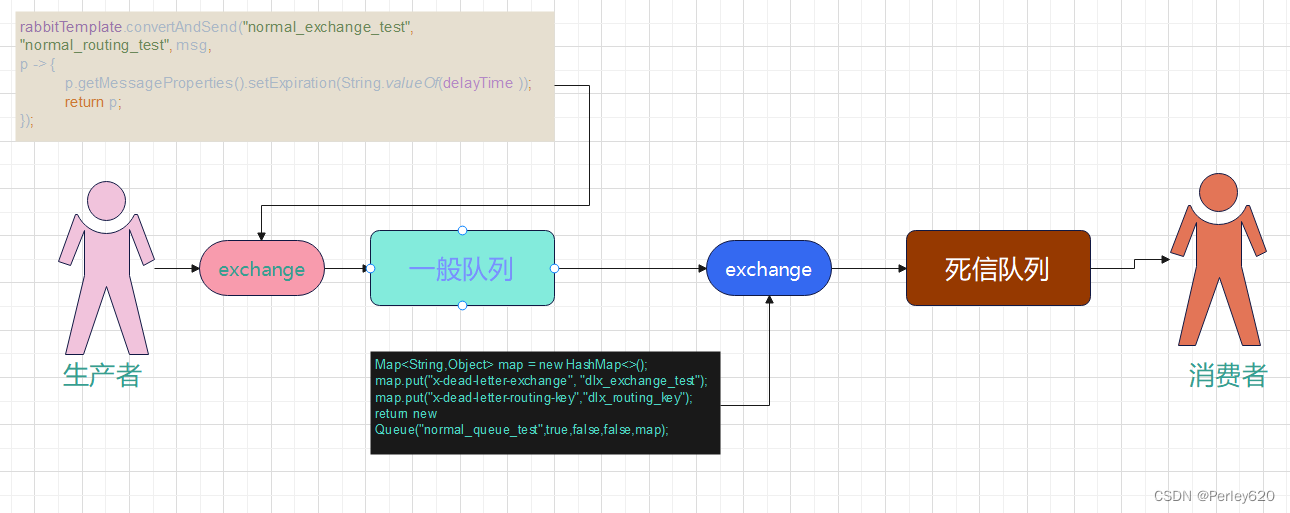The width and height of the screenshot is (1290, 513).
Task: Click the blue exchange shape
Action: point(768,269)
